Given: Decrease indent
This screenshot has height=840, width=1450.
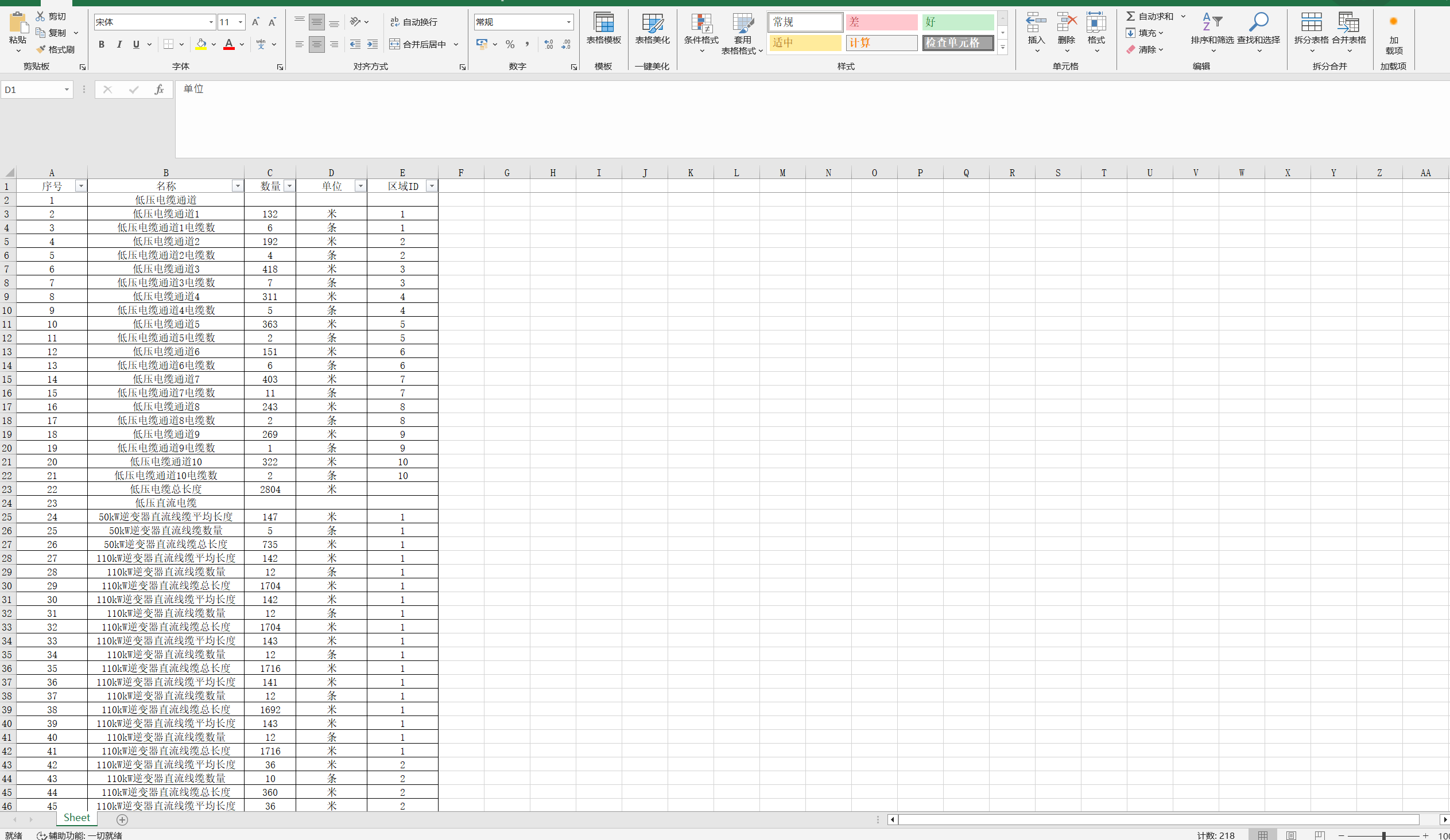Looking at the screenshot, I should coord(355,44).
